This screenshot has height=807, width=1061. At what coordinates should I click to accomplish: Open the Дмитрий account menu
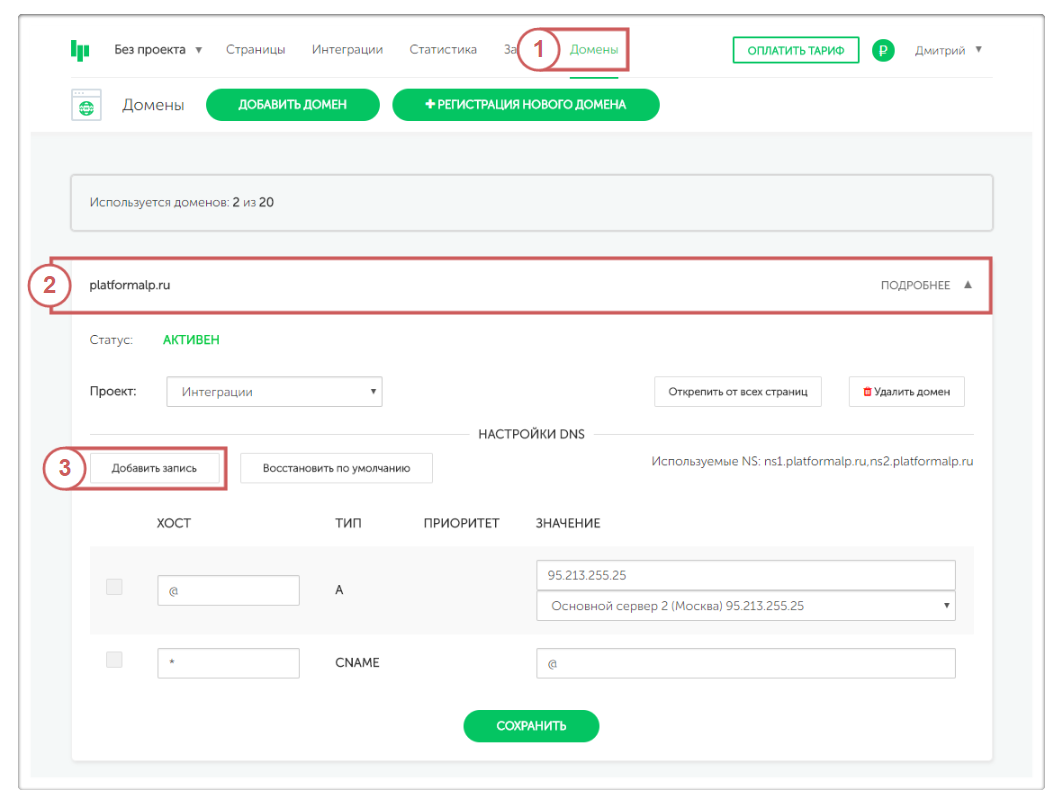[948, 50]
